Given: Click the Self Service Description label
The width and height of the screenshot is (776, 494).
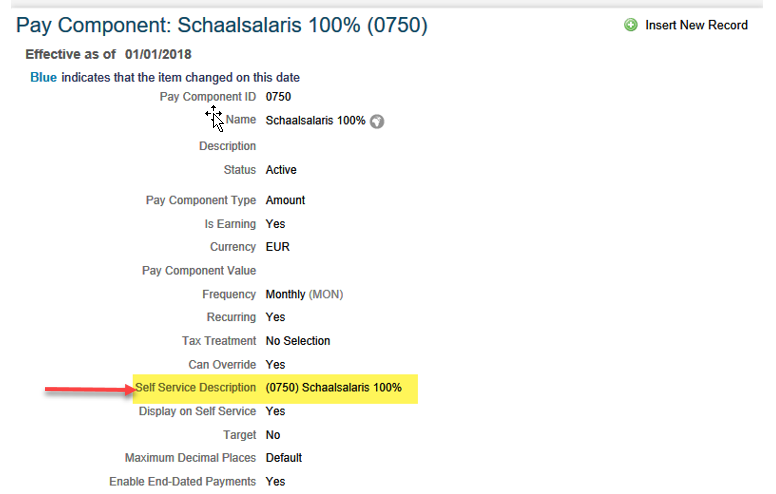Looking at the screenshot, I should 195,388.
